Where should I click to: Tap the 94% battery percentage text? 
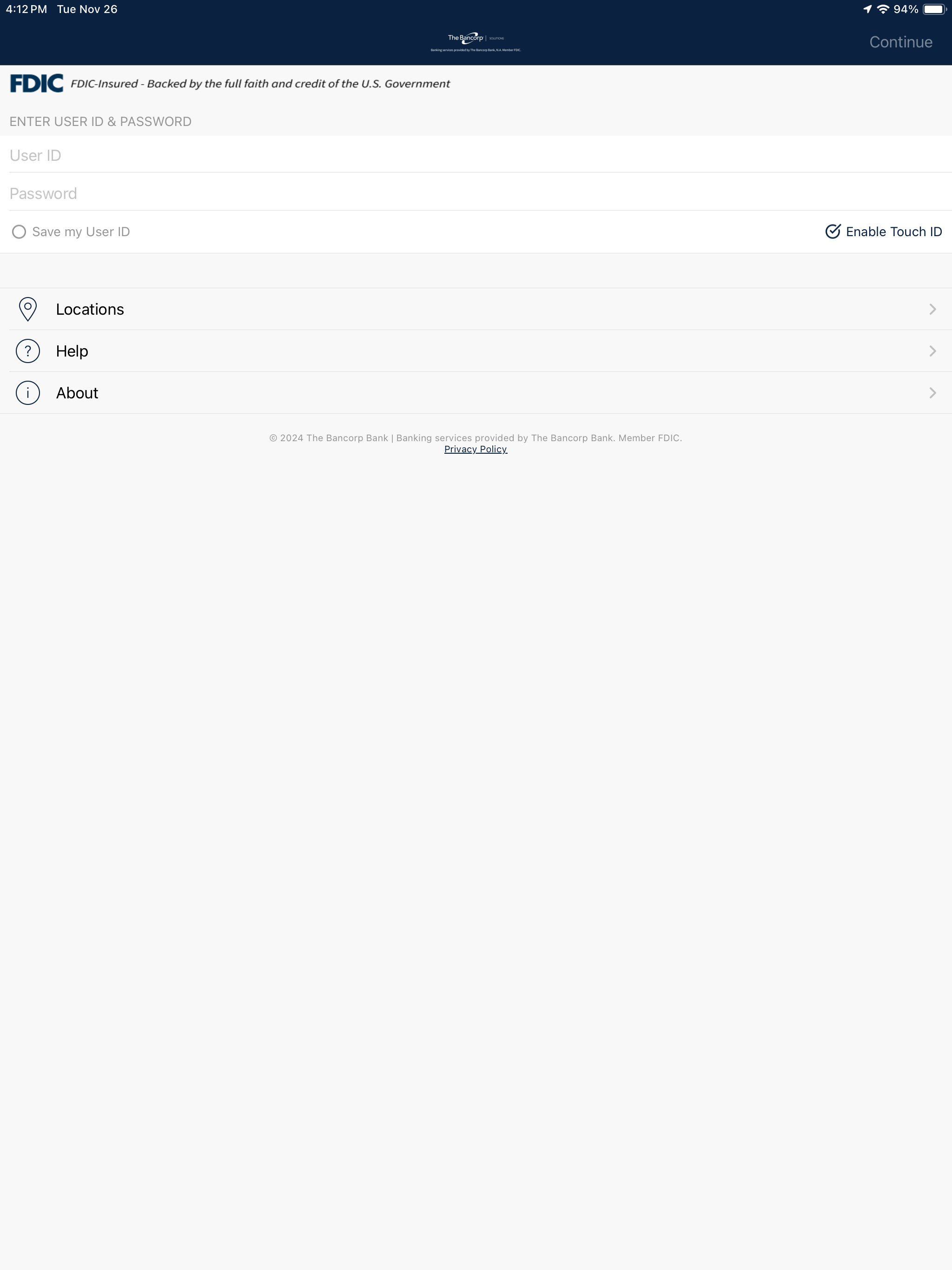(x=906, y=9)
